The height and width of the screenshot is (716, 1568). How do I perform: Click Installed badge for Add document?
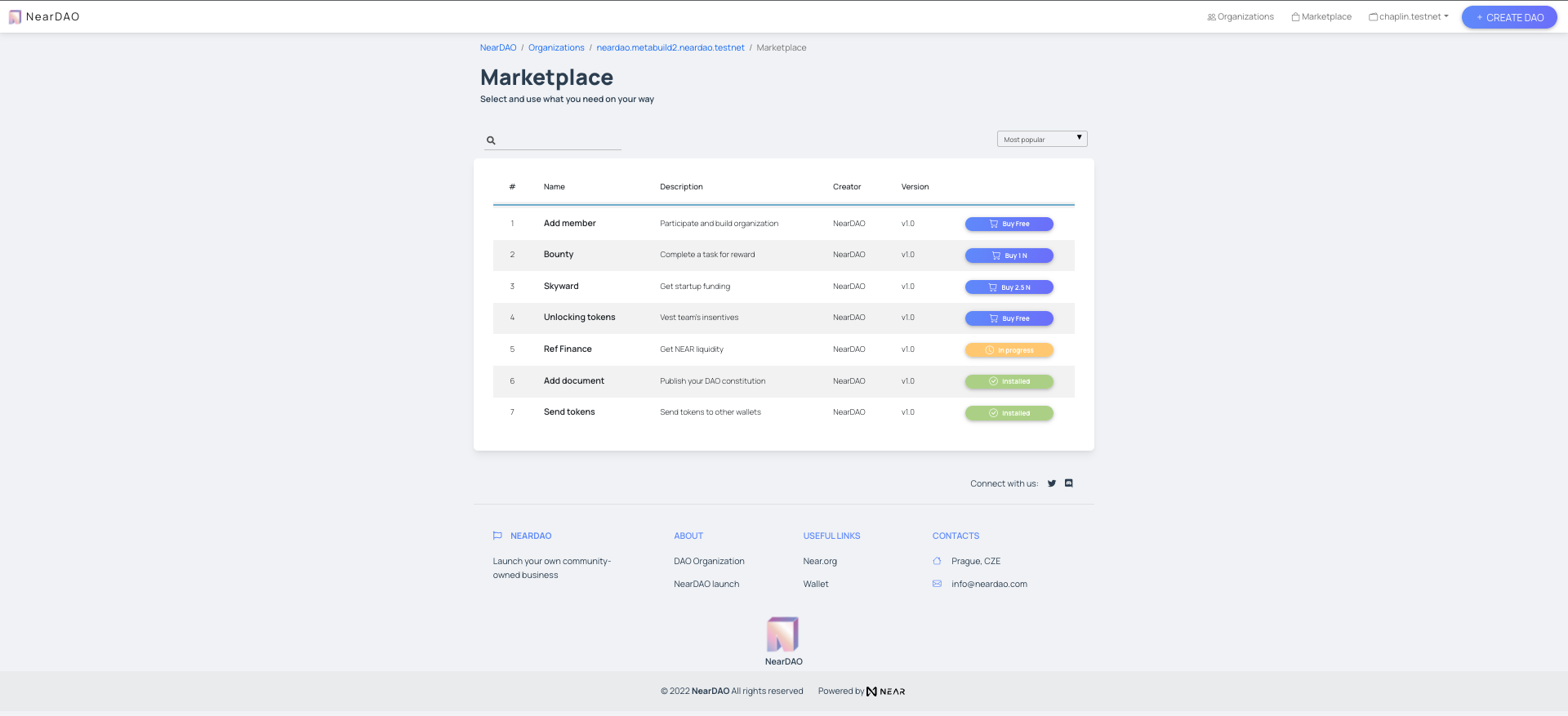point(1009,381)
